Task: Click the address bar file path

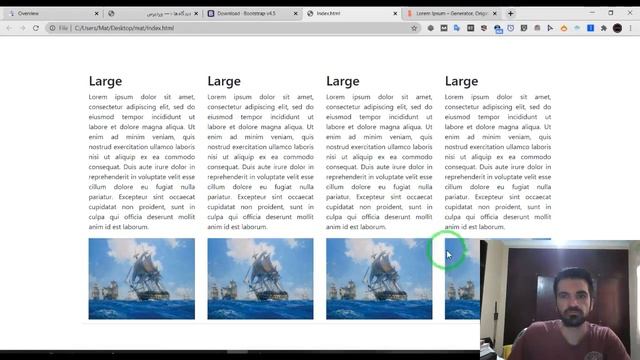Action: click(124, 28)
